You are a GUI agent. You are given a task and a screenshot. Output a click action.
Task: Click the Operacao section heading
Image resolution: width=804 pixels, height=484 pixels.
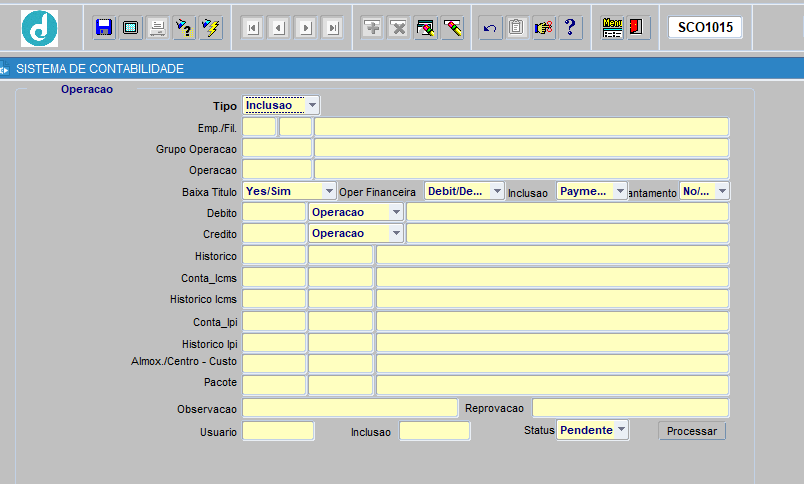pyautogui.click(x=87, y=89)
